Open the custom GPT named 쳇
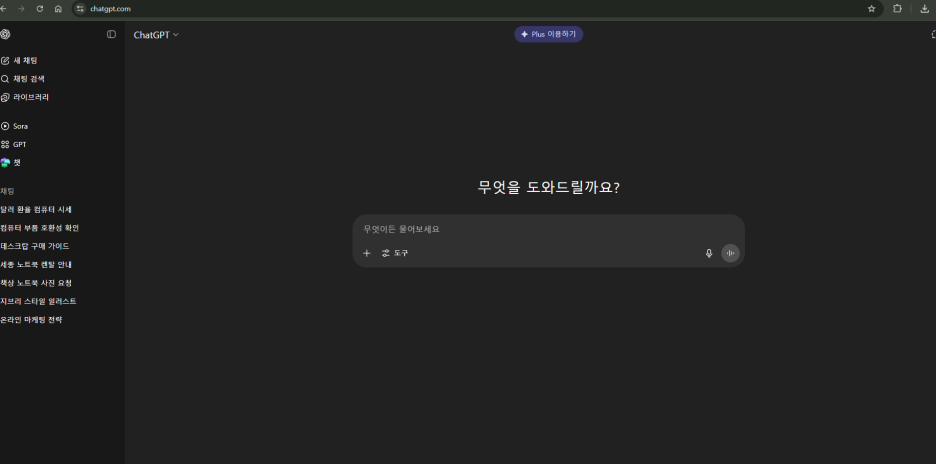Image resolution: width=936 pixels, height=464 pixels. tap(11, 162)
